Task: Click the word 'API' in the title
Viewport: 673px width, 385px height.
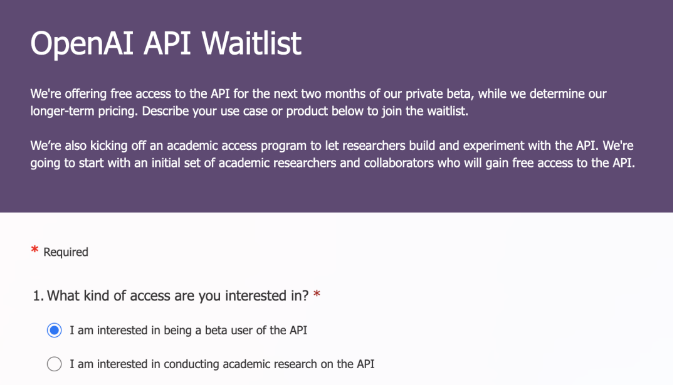Action: tap(167, 42)
